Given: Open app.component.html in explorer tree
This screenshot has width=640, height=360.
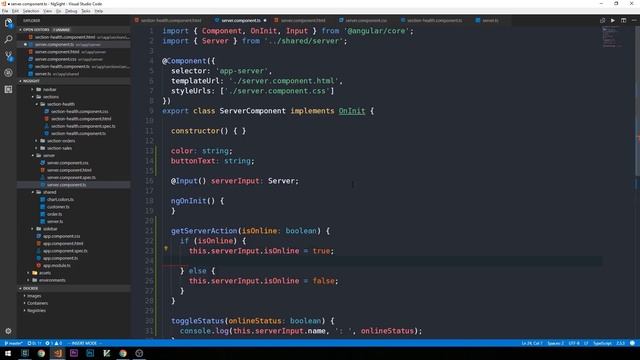Looking at the screenshot, I should tap(63, 244).
